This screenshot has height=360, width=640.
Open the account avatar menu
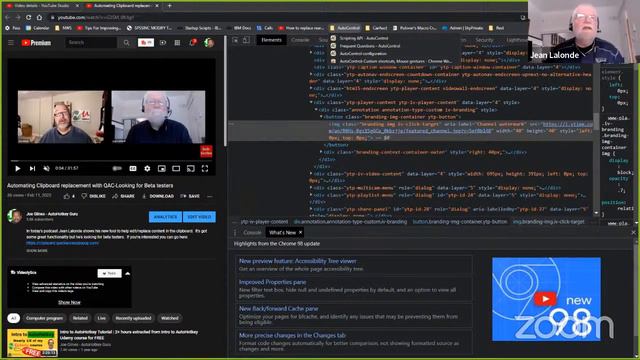(209, 42)
